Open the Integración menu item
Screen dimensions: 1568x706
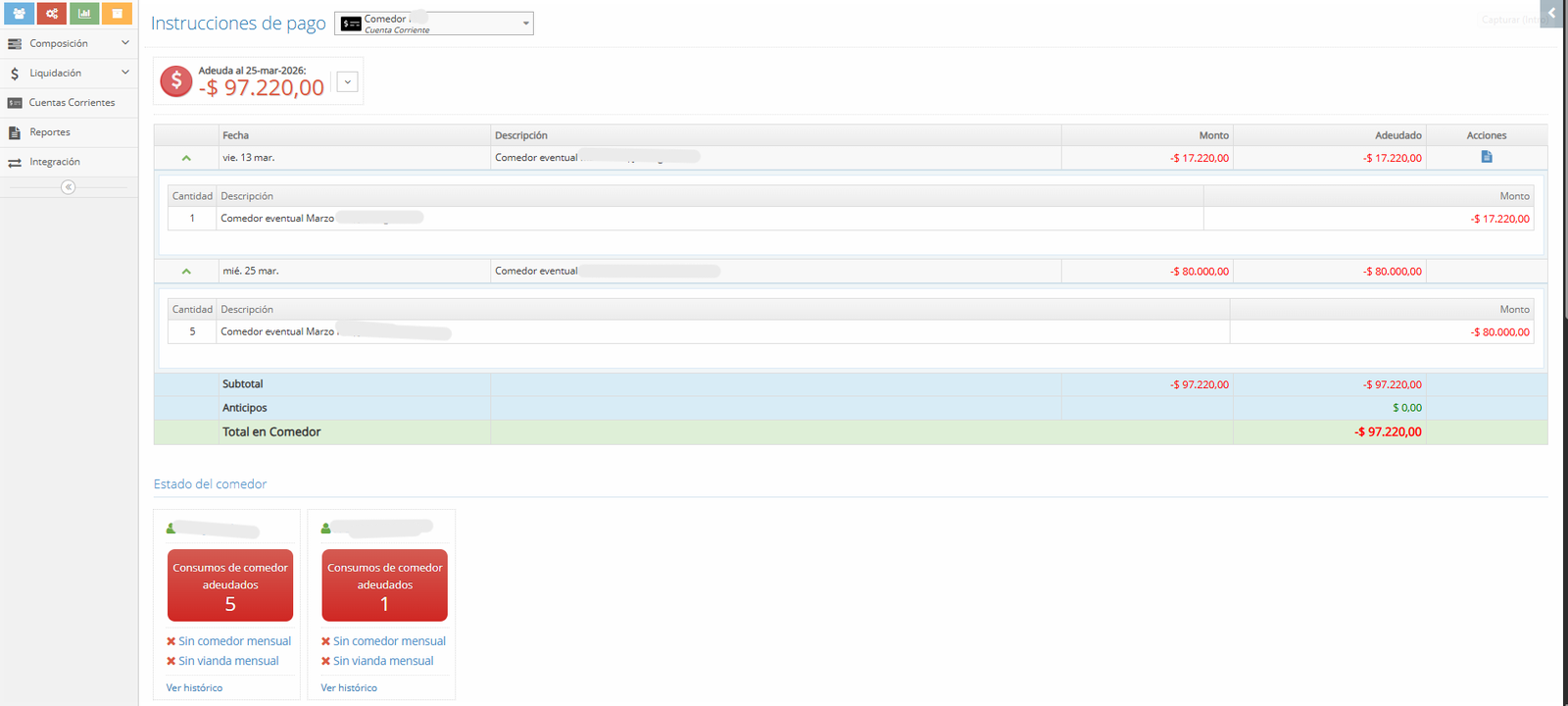tap(54, 162)
